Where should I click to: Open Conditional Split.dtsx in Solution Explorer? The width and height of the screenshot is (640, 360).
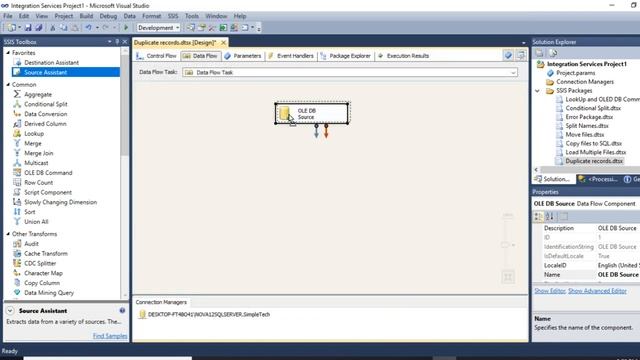[x=593, y=108]
